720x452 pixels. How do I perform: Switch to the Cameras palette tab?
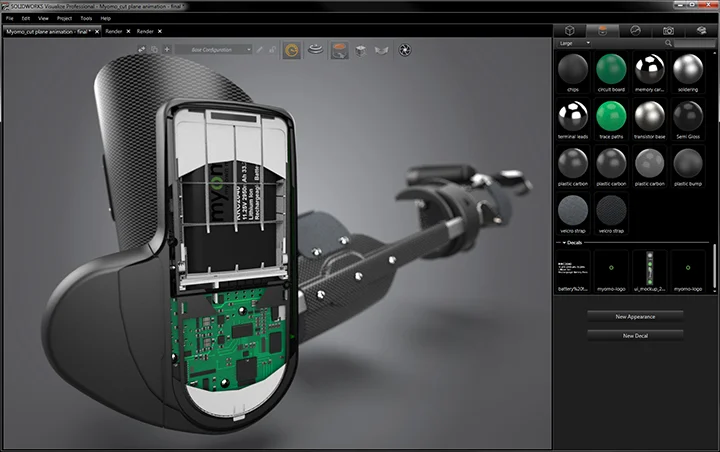pyautogui.click(x=668, y=31)
